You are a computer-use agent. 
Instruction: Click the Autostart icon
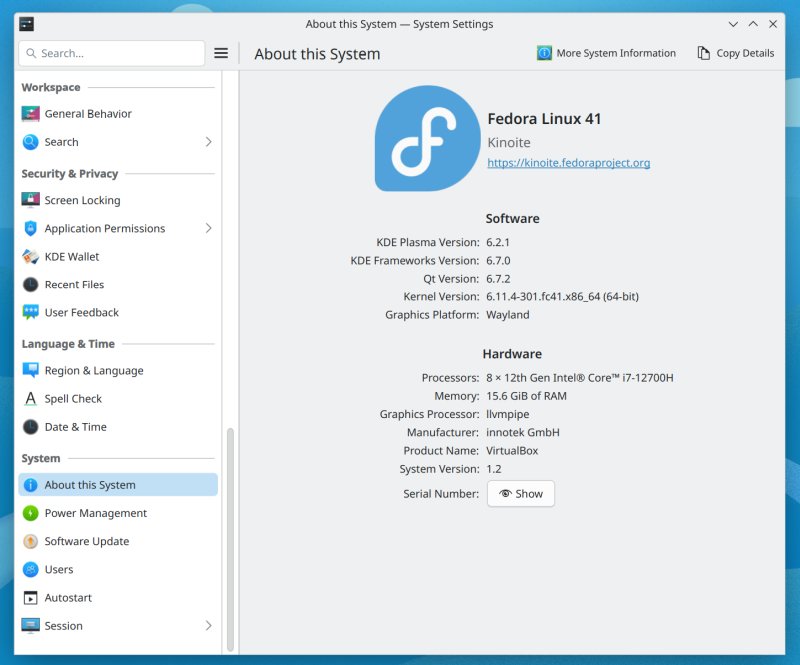pos(31,598)
